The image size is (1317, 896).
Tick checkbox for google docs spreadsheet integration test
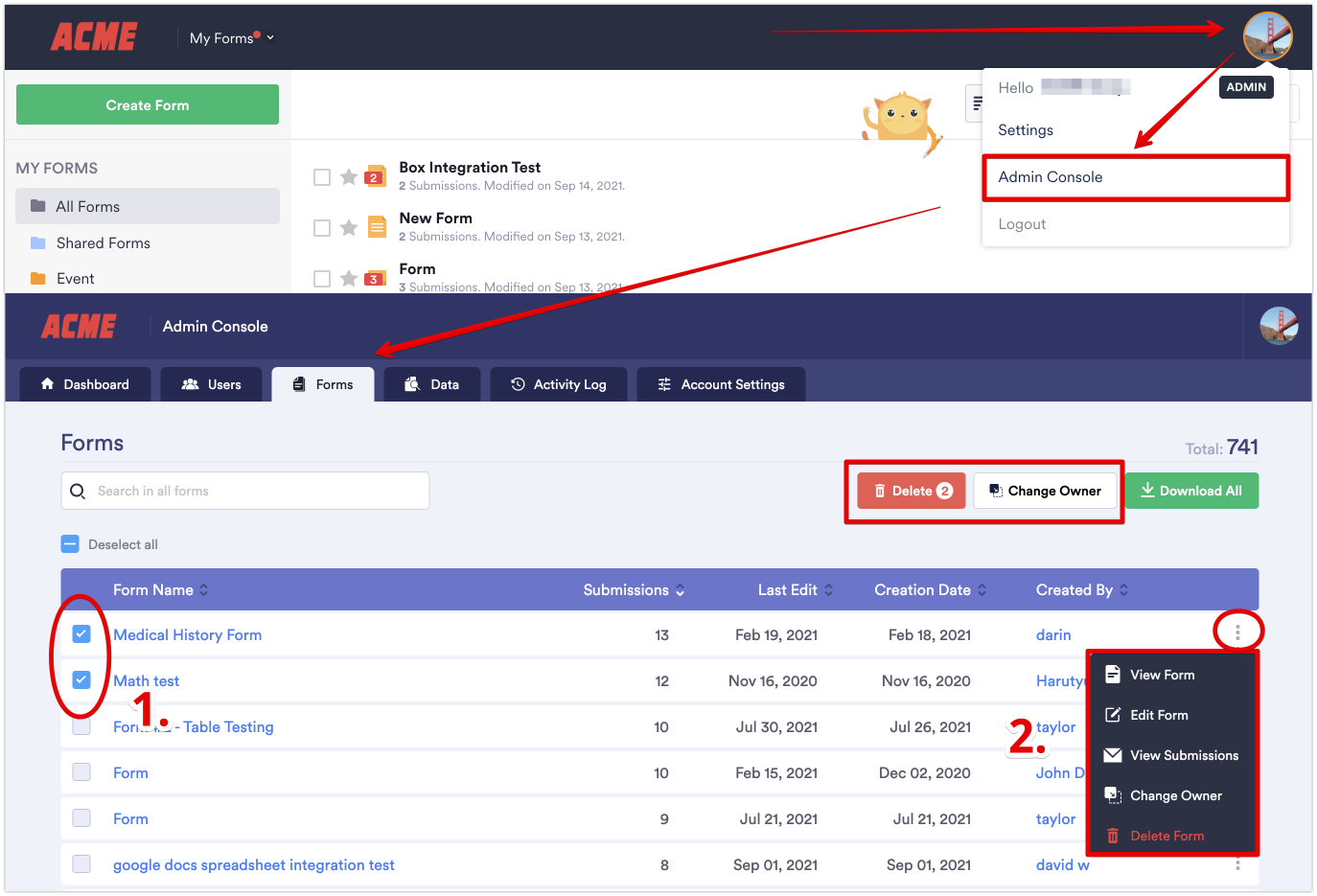coord(81,864)
